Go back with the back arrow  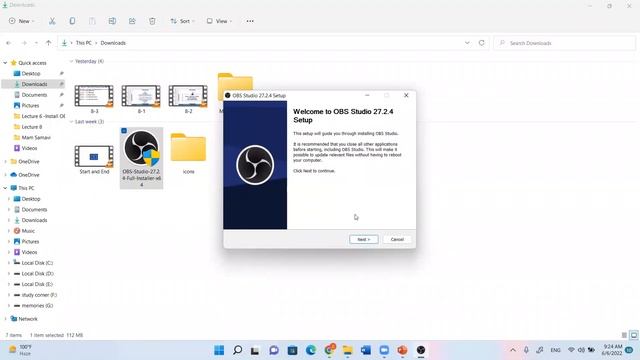[x=9, y=43]
